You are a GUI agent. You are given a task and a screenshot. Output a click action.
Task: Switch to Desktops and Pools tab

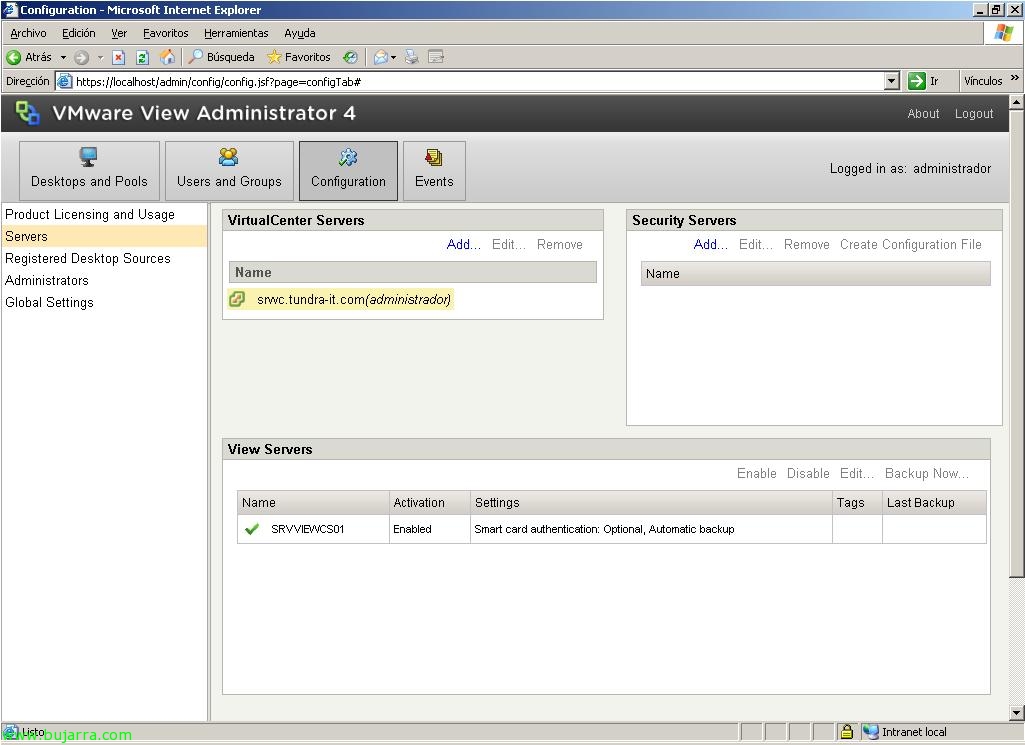(89, 171)
